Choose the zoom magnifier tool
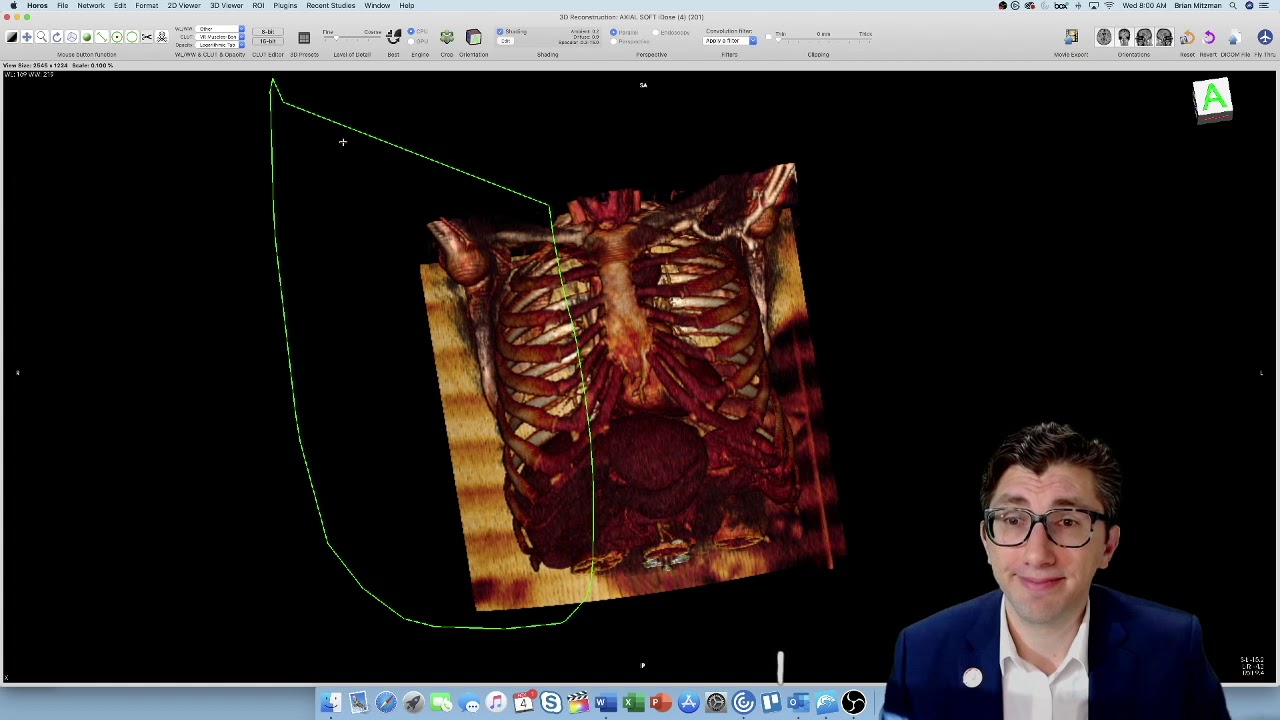Viewport: 1280px width, 720px height. tap(42, 37)
